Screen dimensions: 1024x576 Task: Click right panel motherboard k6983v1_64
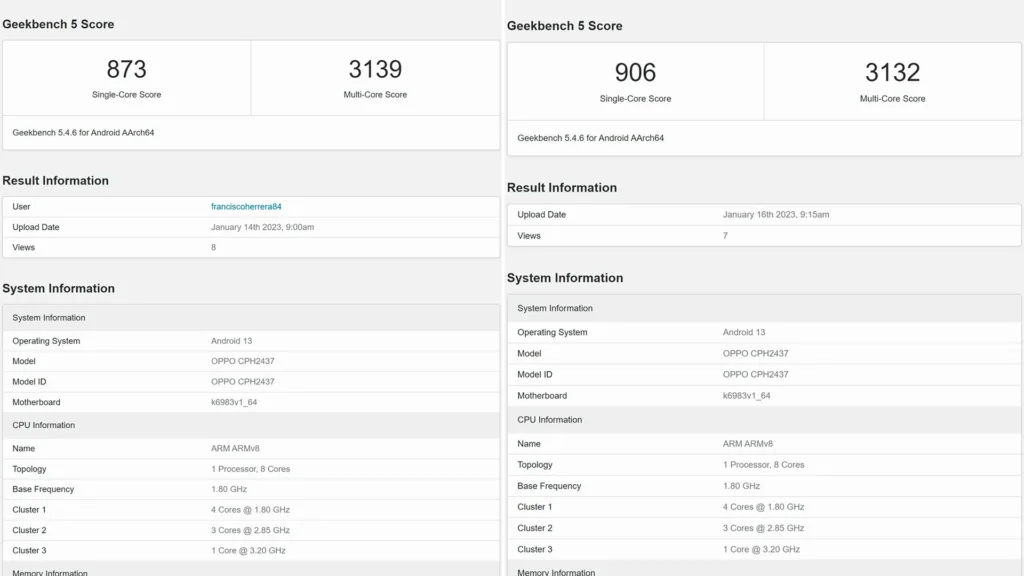coord(746,396)
